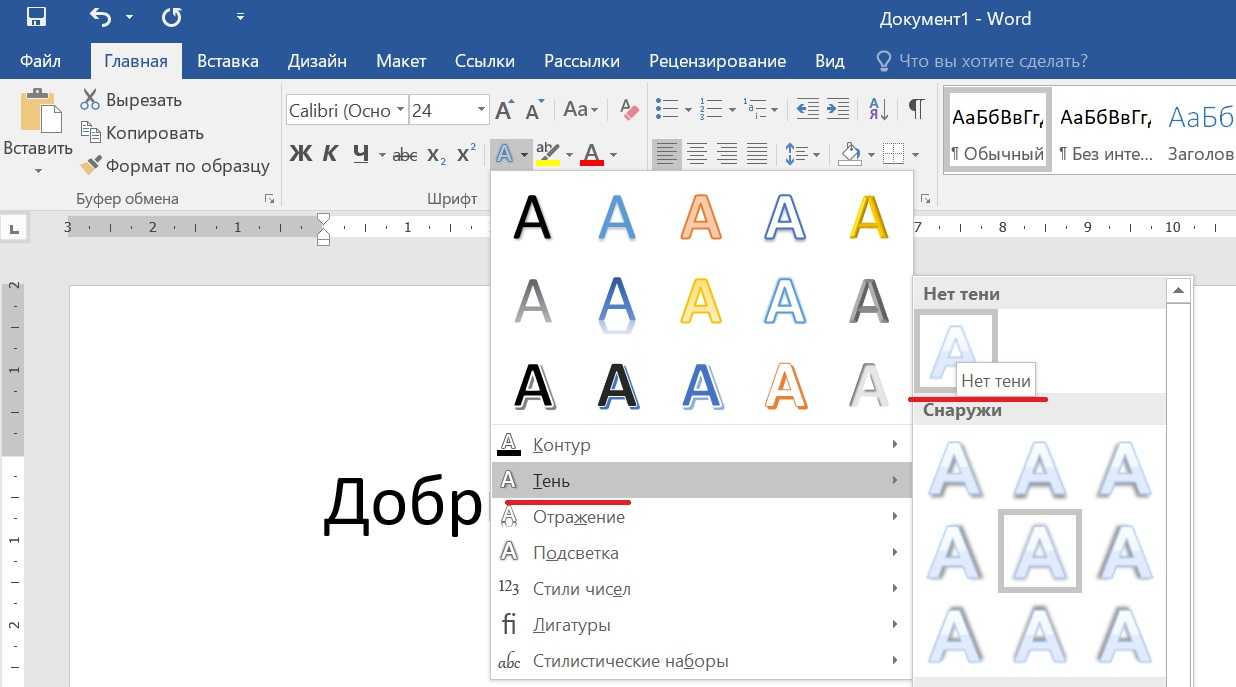This screenshot has width=1236, height=687.
Task: Expand the Вставить paste options arrow
Action: point(38,171)
